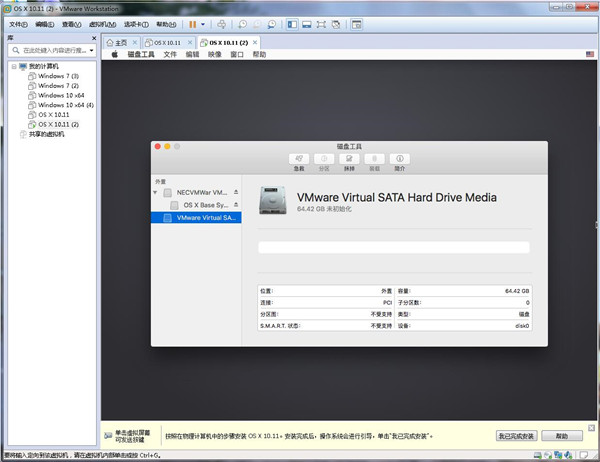The image size is (600, 462).
Task: Open the Snapshot Manager toolbar icon
Action: point(271,24)
